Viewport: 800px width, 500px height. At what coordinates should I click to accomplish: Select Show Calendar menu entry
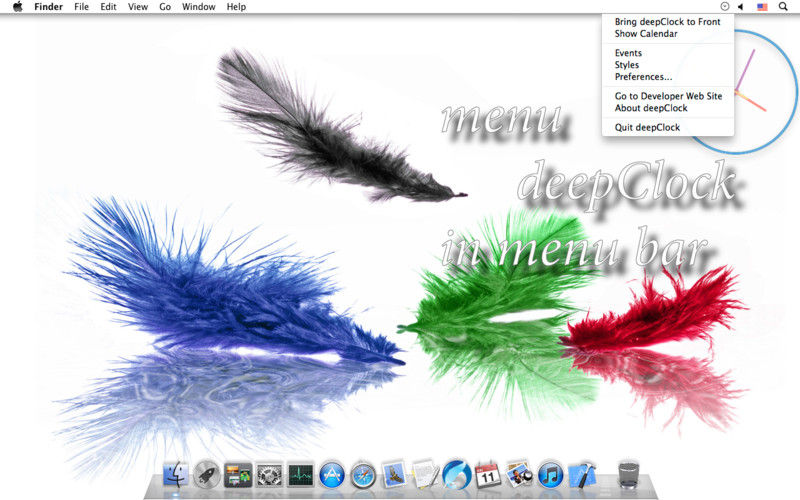667,34
